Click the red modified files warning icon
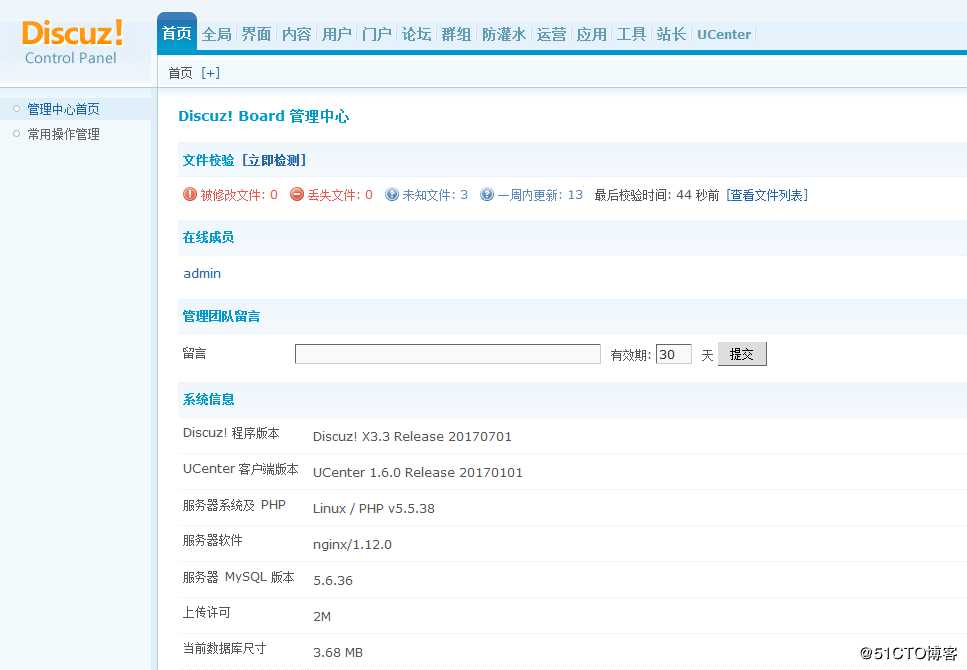 click(189, 194)
